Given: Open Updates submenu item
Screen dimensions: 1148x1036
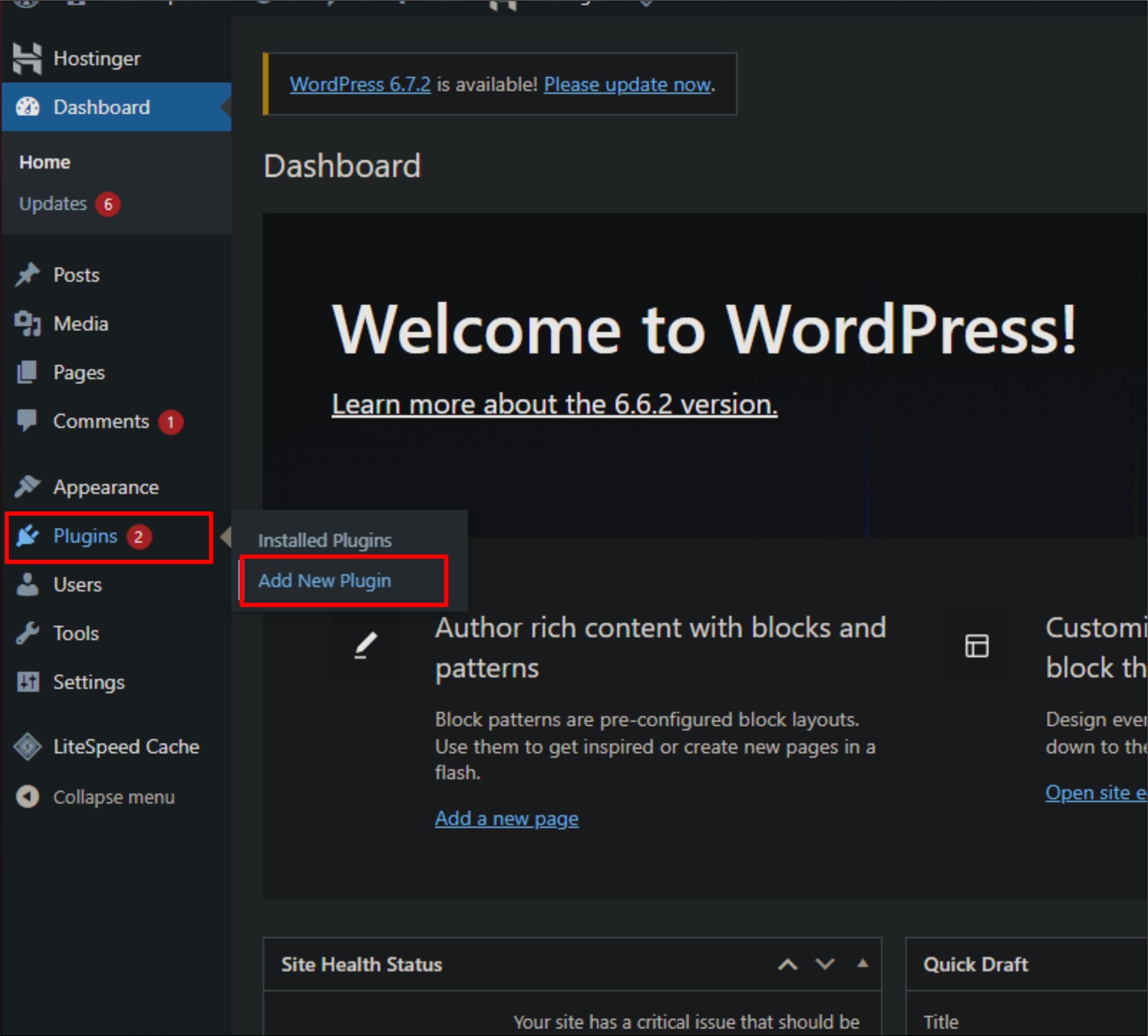Looking at the screenshot, I should (x=53, y=204).
